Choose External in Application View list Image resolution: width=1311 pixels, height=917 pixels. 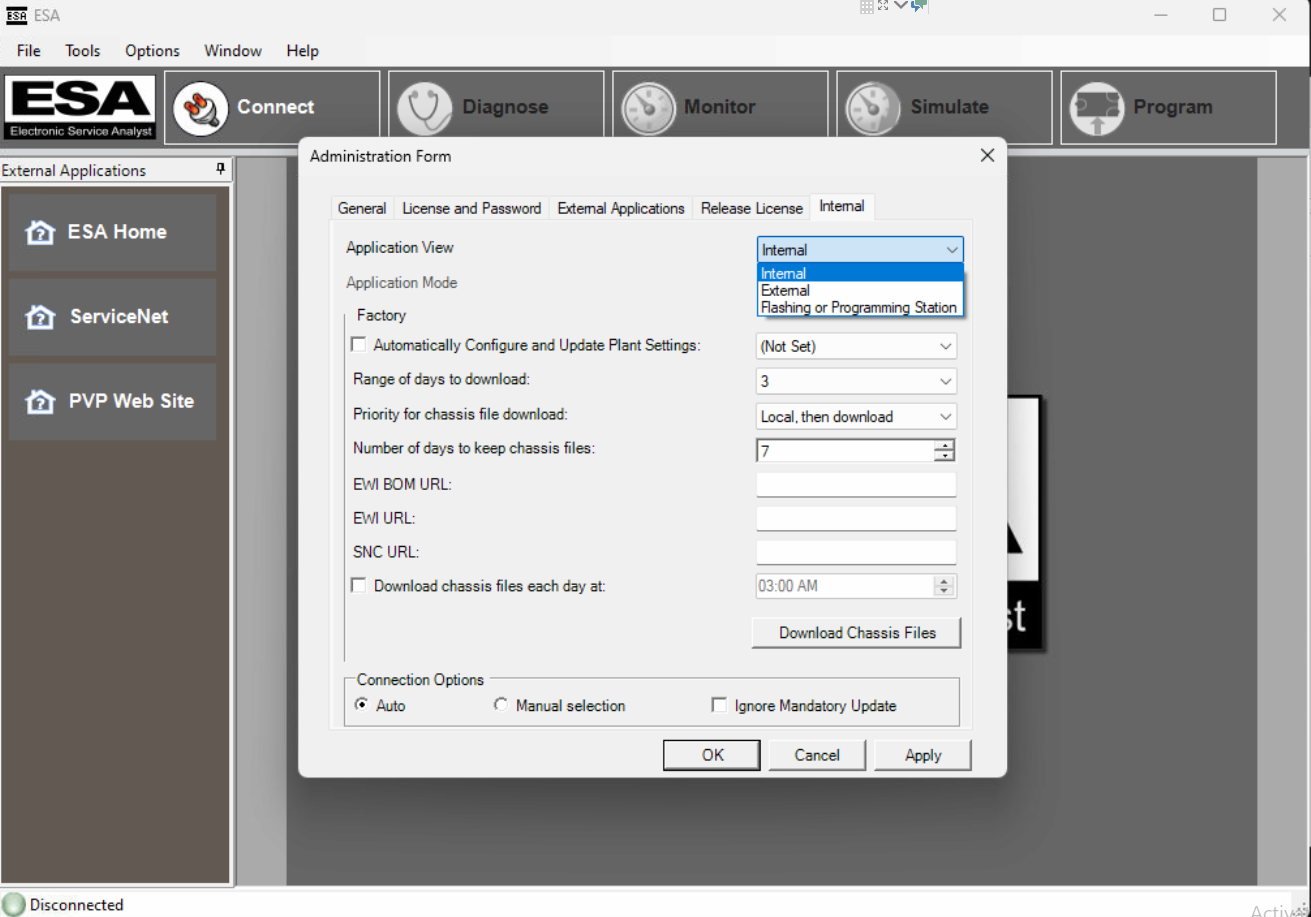pyautogui.click(x=786, y=290)
